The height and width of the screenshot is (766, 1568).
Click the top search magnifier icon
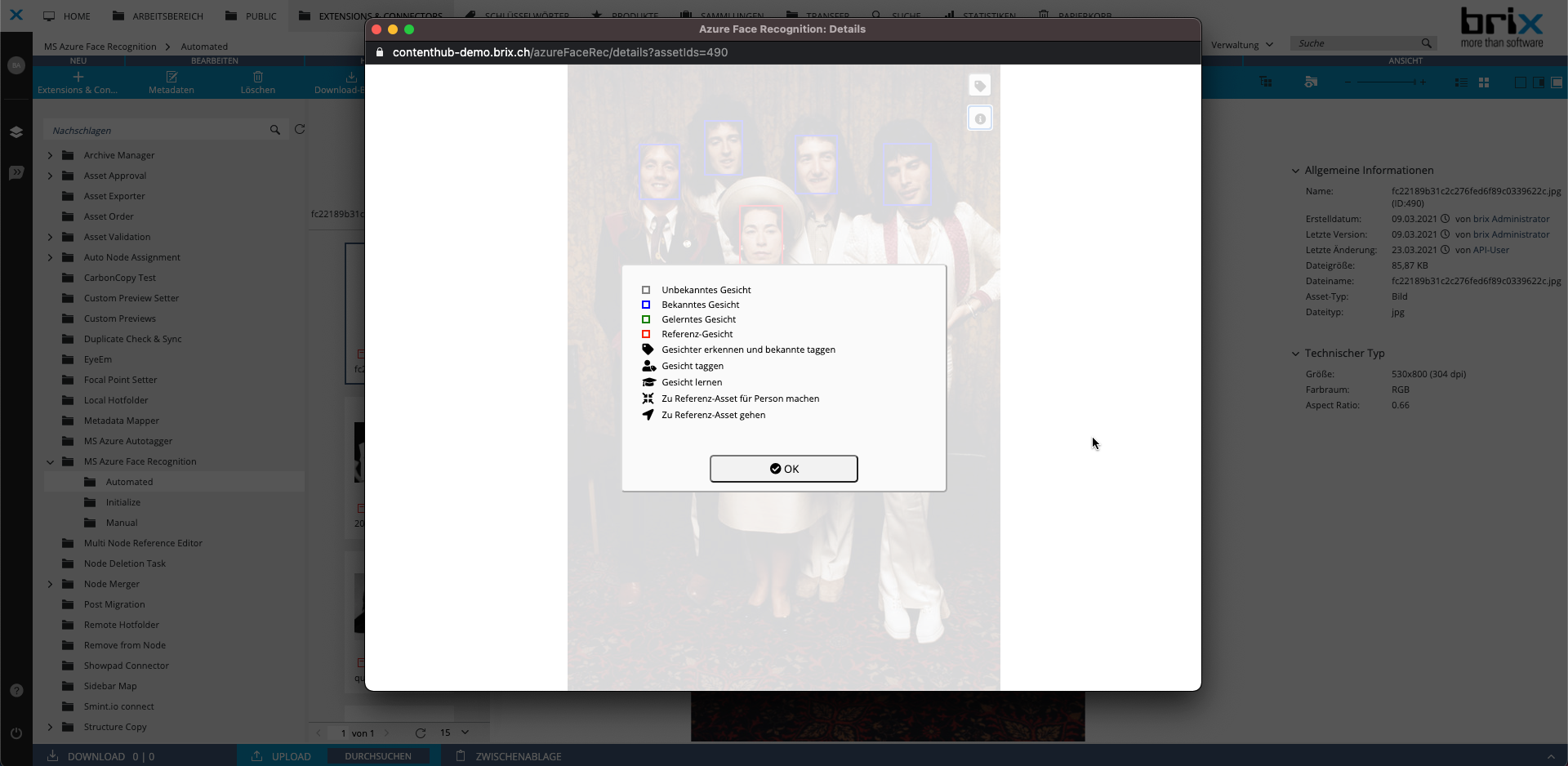pyautogui.click(x=1426, y=43)
